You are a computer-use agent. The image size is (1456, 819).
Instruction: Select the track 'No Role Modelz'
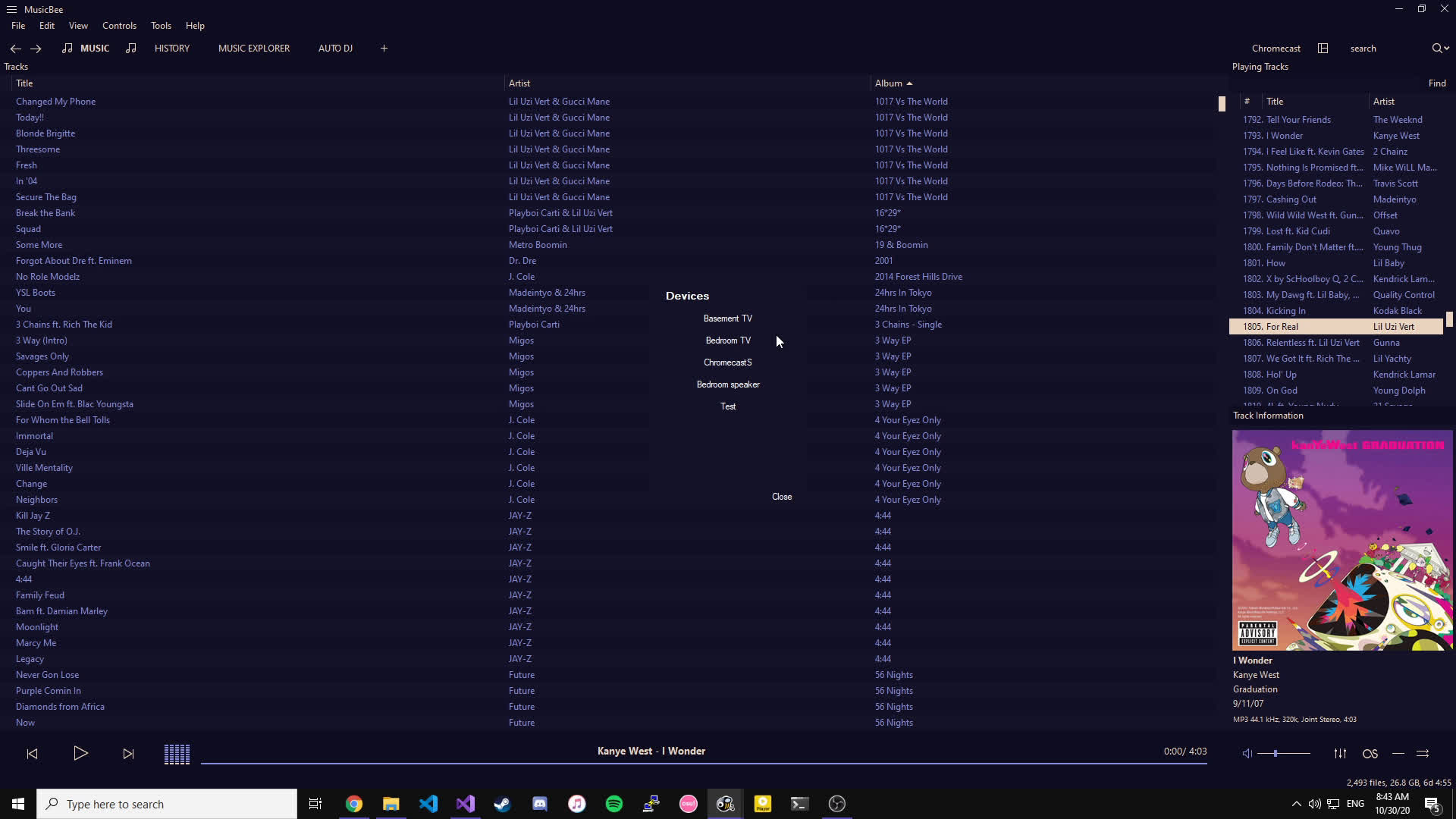pyautogui.click(x=48, y=277)
